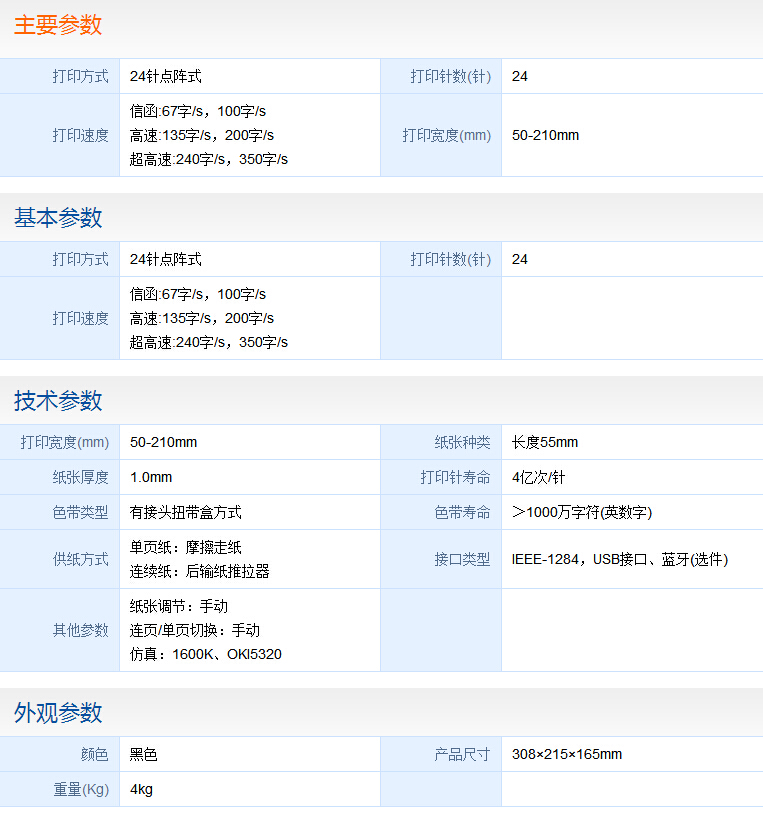Screen dimensions: 763x815
Task: Click the 基本参数 section heading
Action: pyautogui.click(x=58, y=218)
